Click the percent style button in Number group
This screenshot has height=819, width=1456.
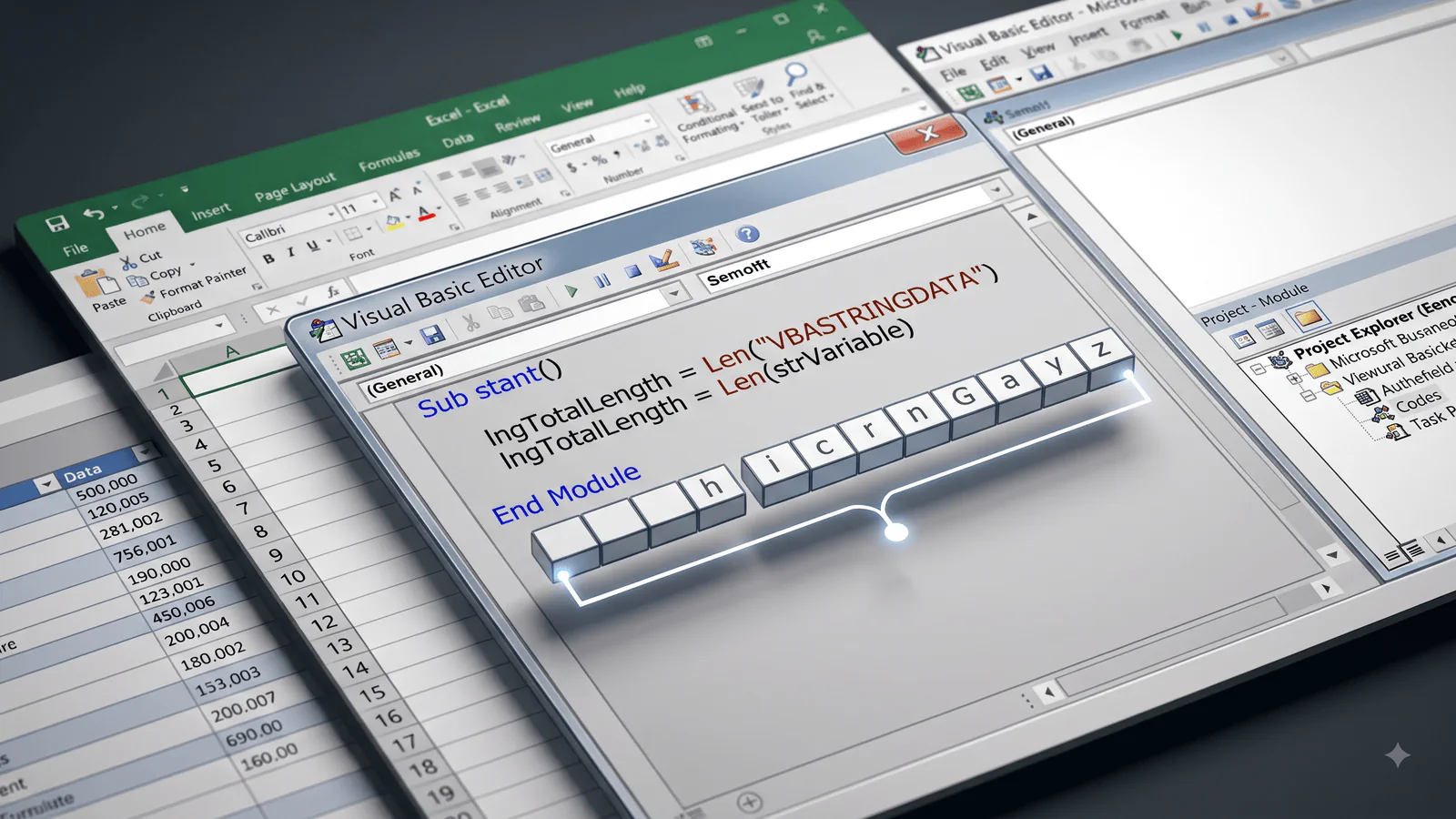click(600, 160)
